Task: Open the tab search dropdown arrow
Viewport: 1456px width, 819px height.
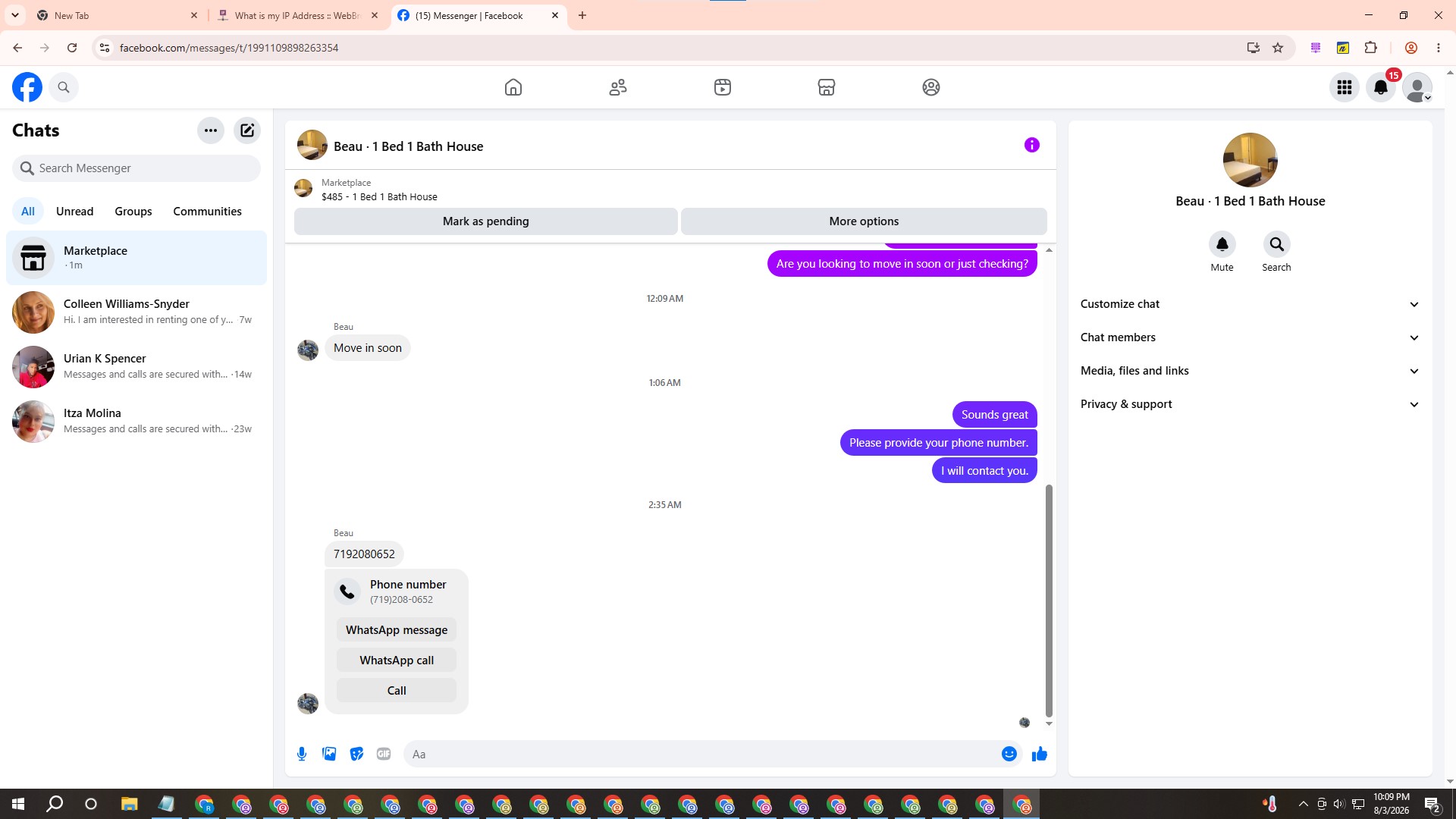Action: [x=15, y=15]
